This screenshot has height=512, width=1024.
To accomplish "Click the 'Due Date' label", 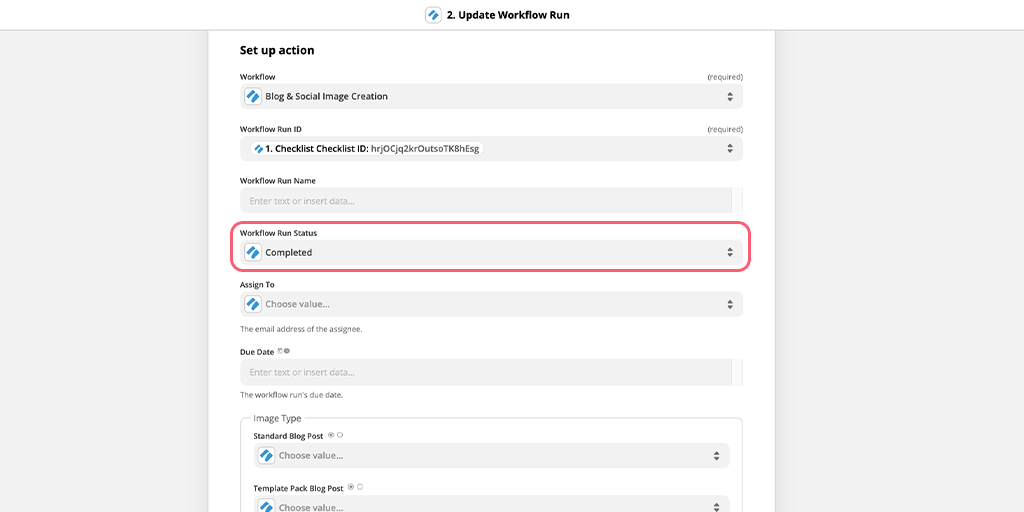I will (257, 351).
